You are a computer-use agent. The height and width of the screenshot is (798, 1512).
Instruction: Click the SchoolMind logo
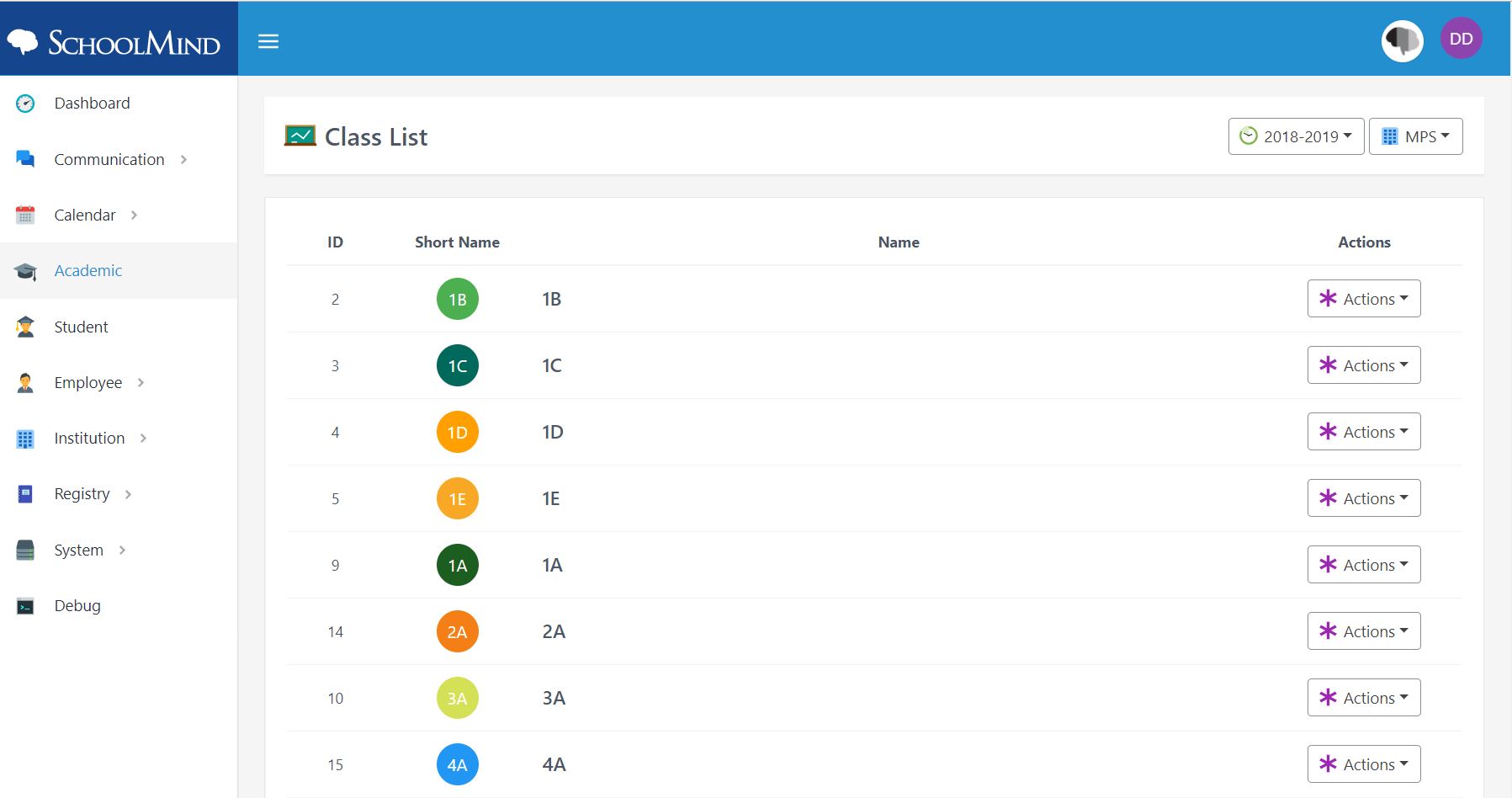coord(114,41)
